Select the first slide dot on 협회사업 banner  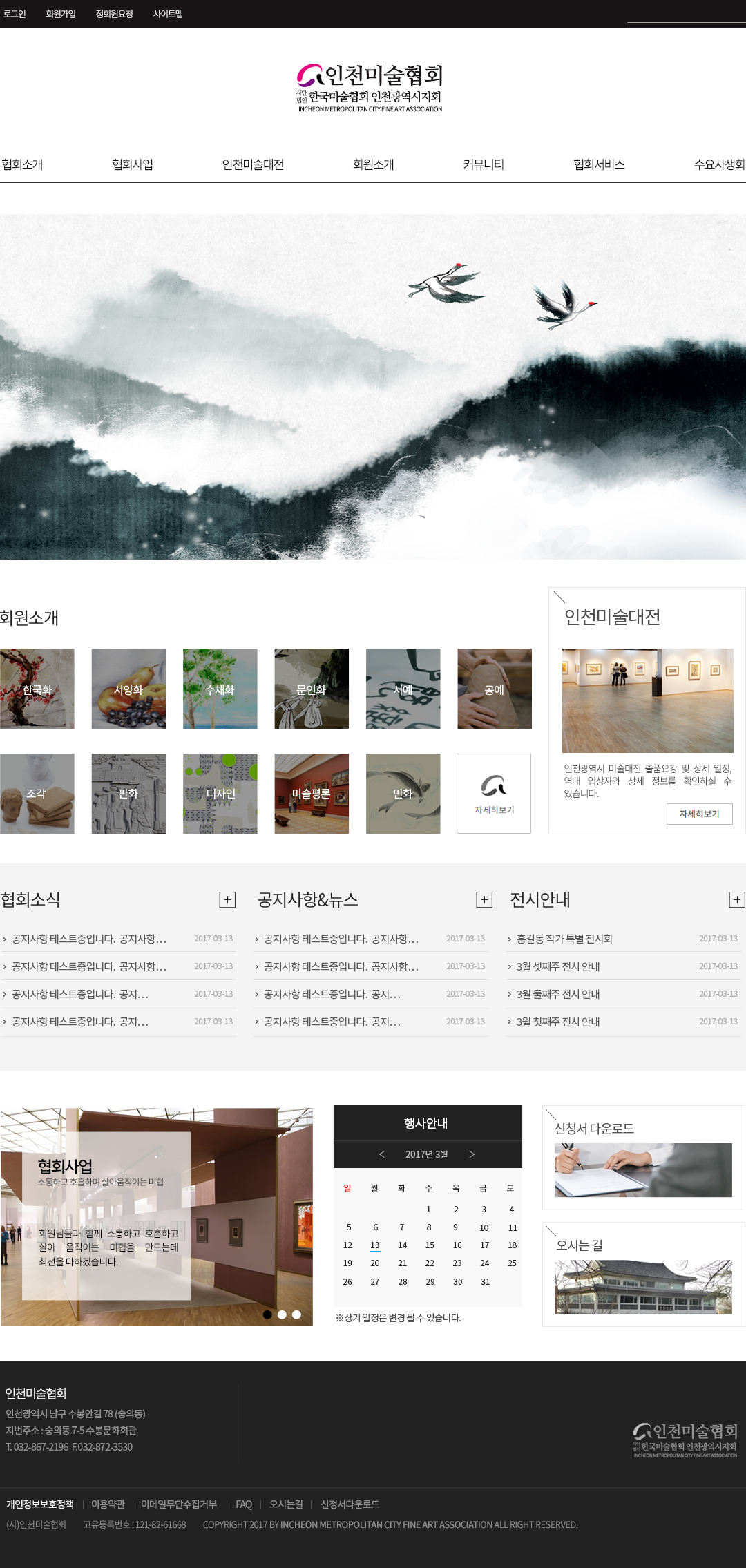[x=267, y=1314]
